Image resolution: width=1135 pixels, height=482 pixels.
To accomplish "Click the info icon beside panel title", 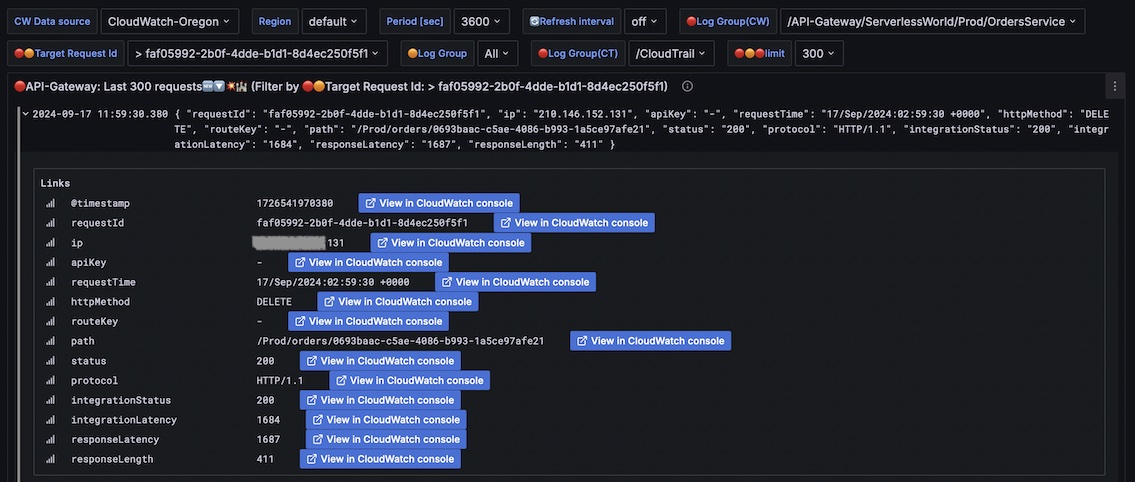I will point(687,87).
